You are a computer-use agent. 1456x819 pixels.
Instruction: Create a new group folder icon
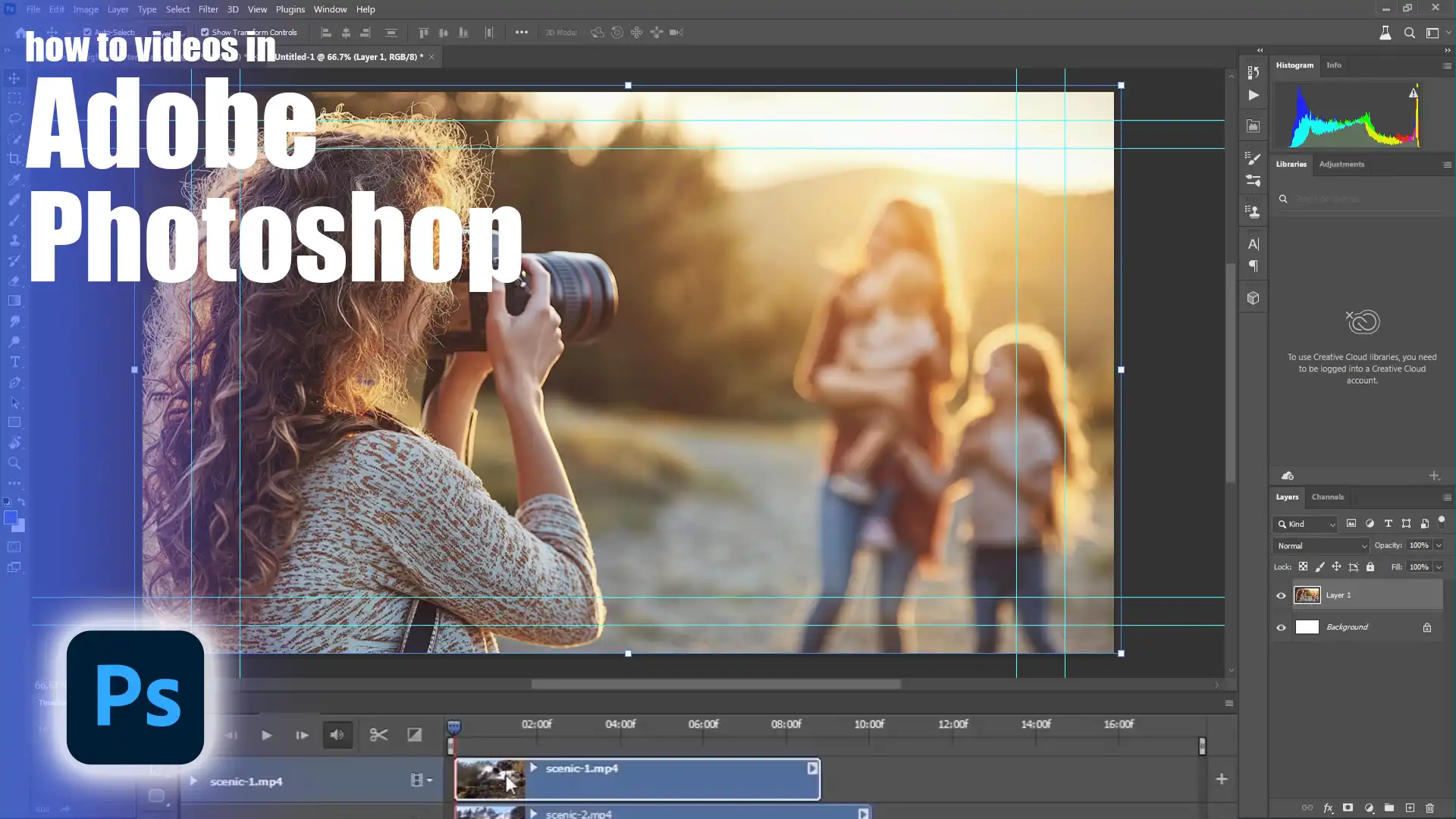(1389, 808)
